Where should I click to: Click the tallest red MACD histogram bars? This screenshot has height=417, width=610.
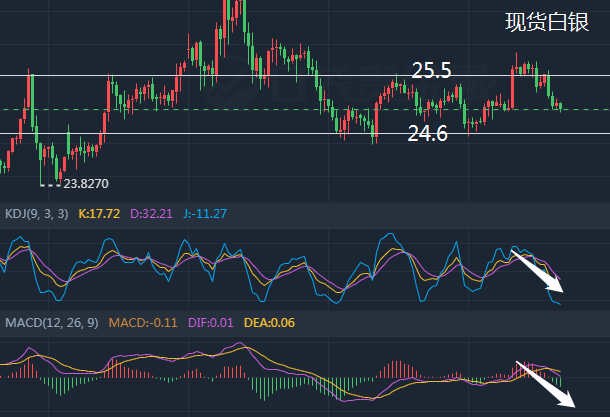click(x=397, y=370)
